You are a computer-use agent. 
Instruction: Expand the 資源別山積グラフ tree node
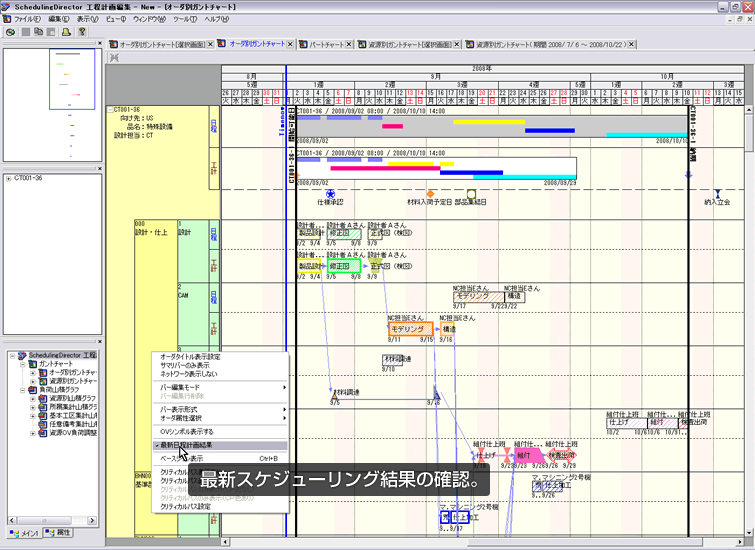click(33, 399)
